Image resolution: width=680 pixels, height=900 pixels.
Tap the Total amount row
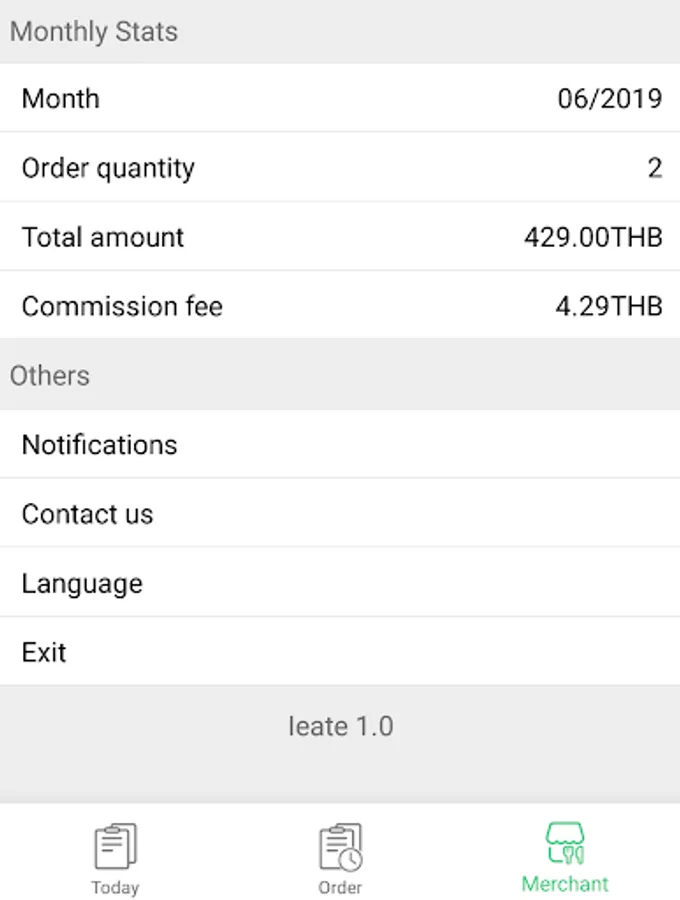(x=340, y=236)
